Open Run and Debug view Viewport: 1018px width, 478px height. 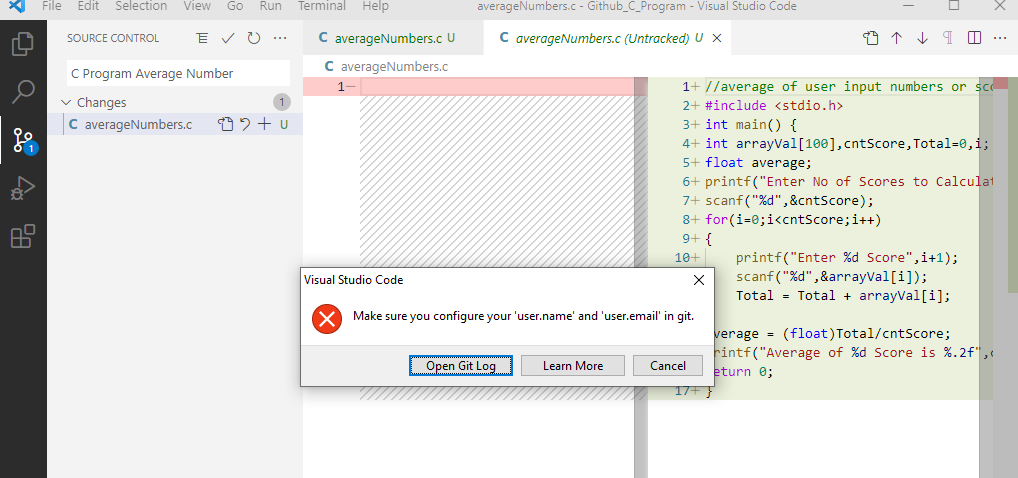[23, 189]
